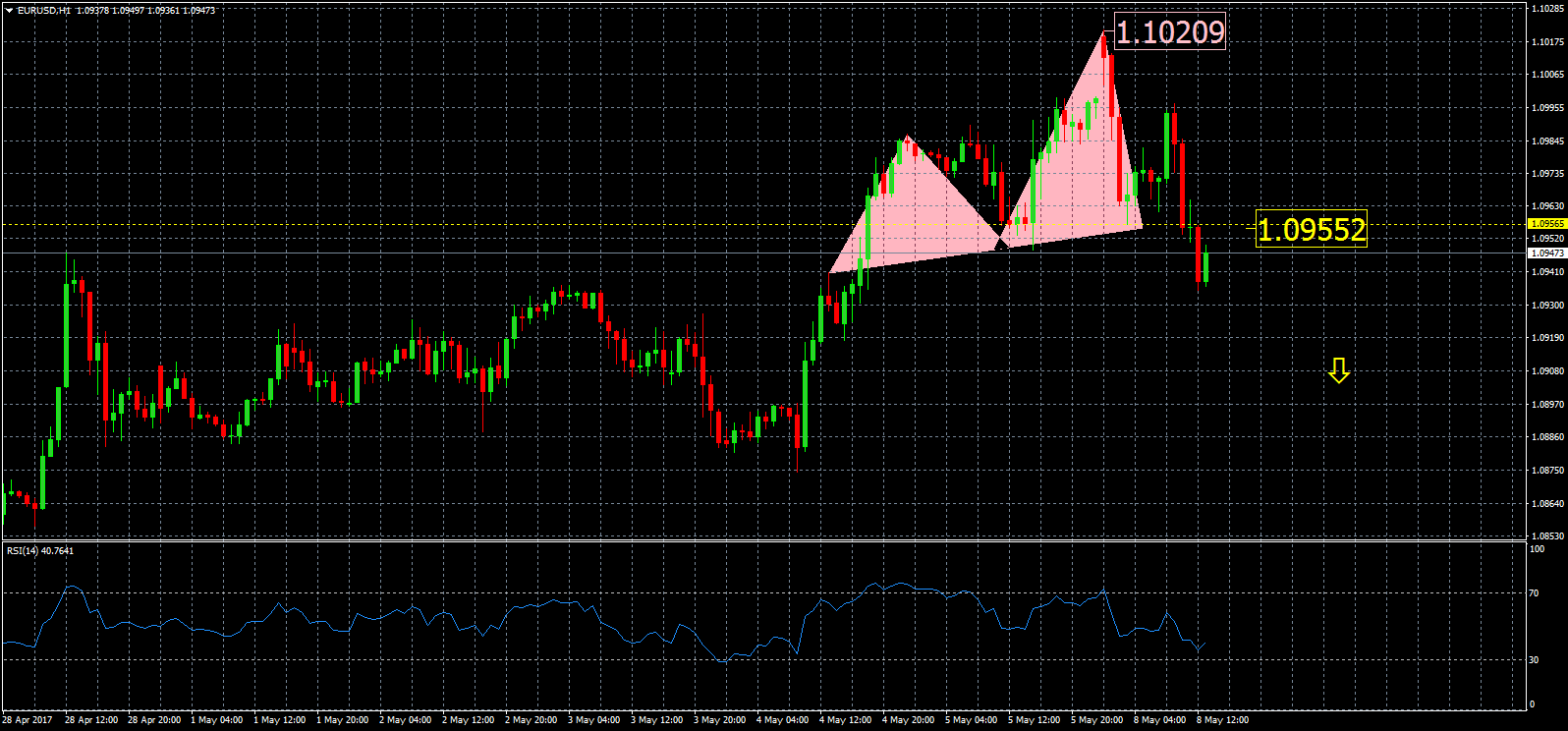Select the 1.10209 price label
Screen dimensions: 1568x731
tap(1169, 32)
